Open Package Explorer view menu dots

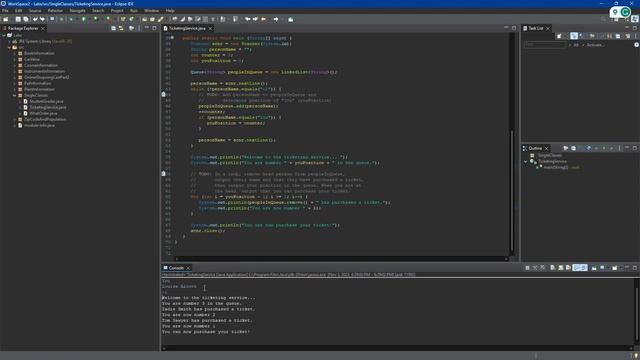tap(139, 28)
